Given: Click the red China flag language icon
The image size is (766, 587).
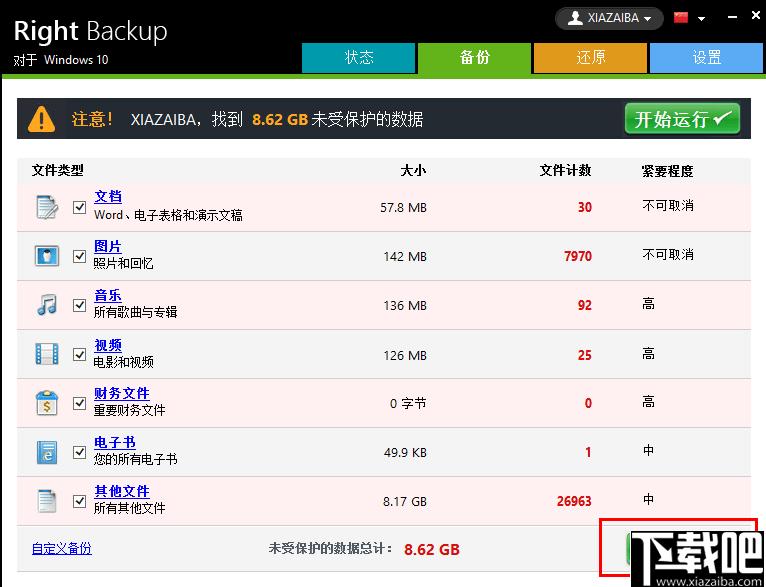Looking at the screenshot, I should (x=681, y=18).
